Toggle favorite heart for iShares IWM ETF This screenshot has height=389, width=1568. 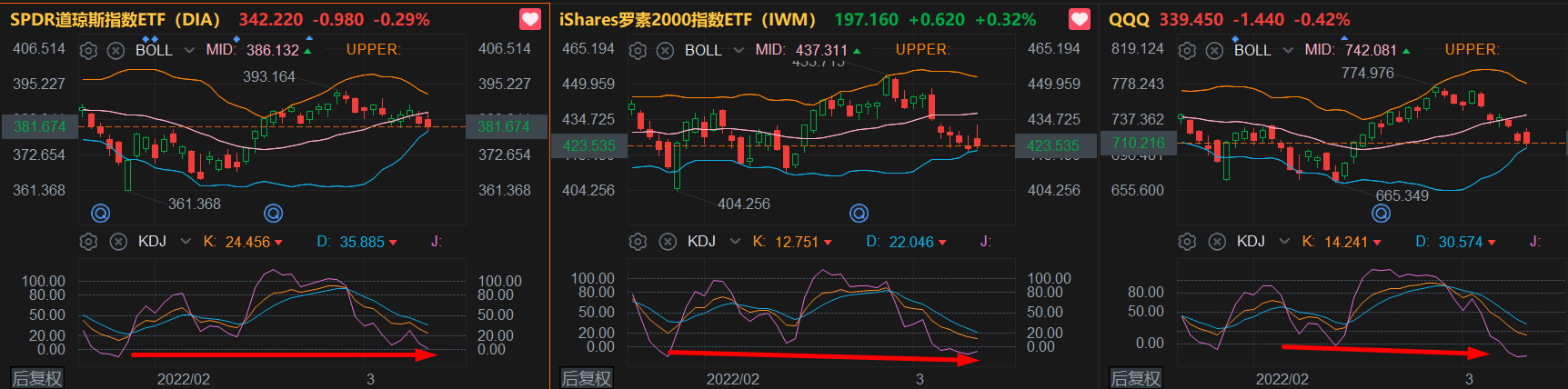[x=1079, y=19]
